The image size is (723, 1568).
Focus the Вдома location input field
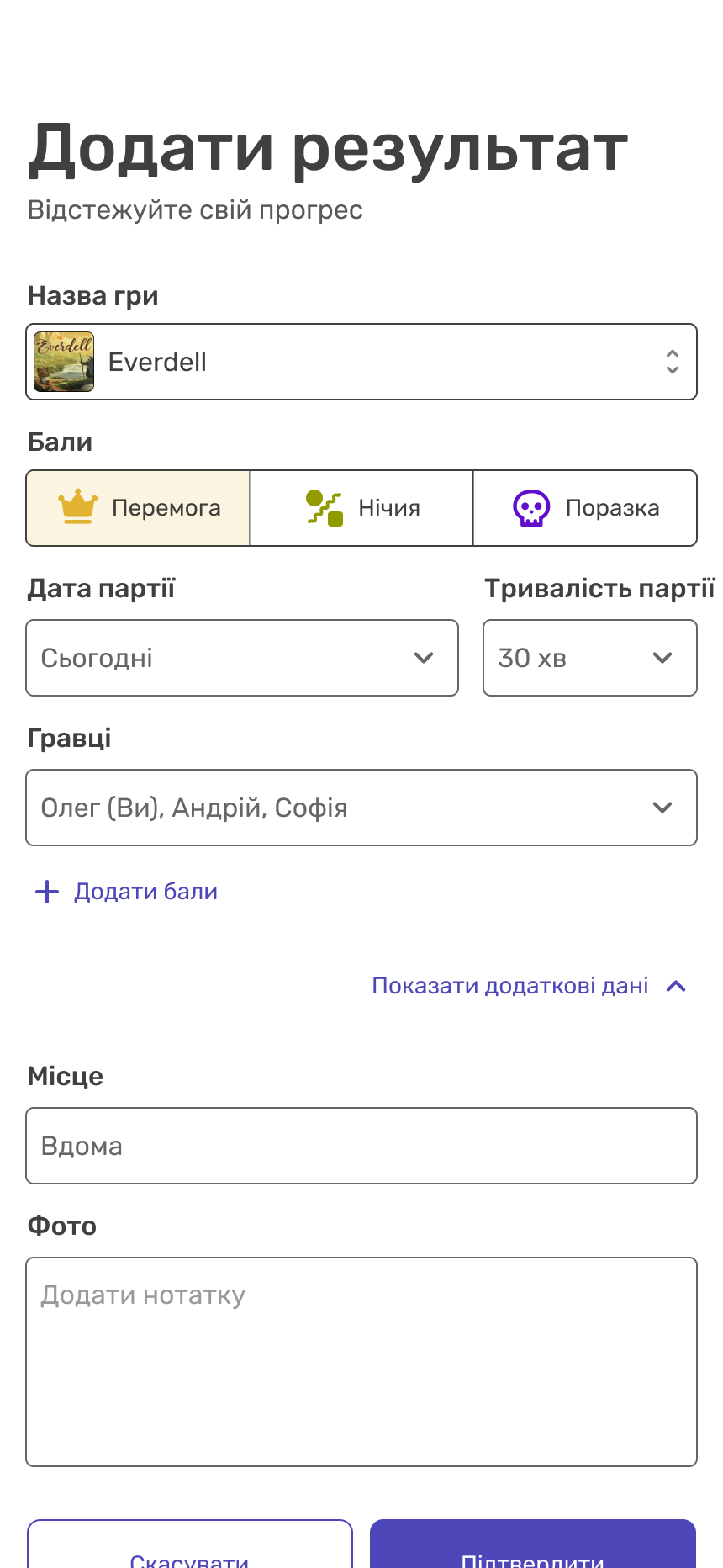click(x=361, y=1146)
